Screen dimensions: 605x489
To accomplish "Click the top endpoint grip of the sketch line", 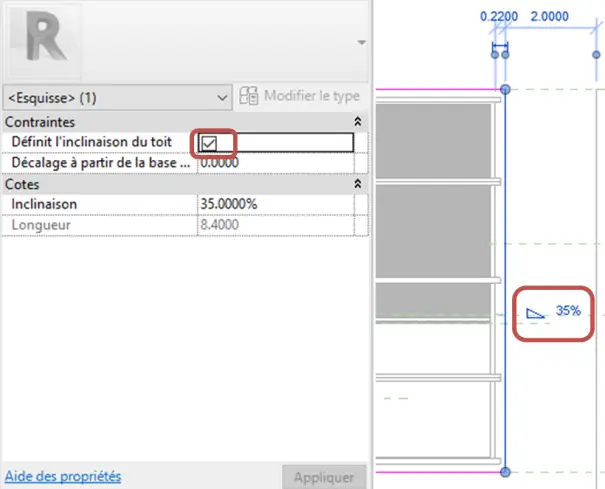I will pyautogui.click(x=505, y=90).
